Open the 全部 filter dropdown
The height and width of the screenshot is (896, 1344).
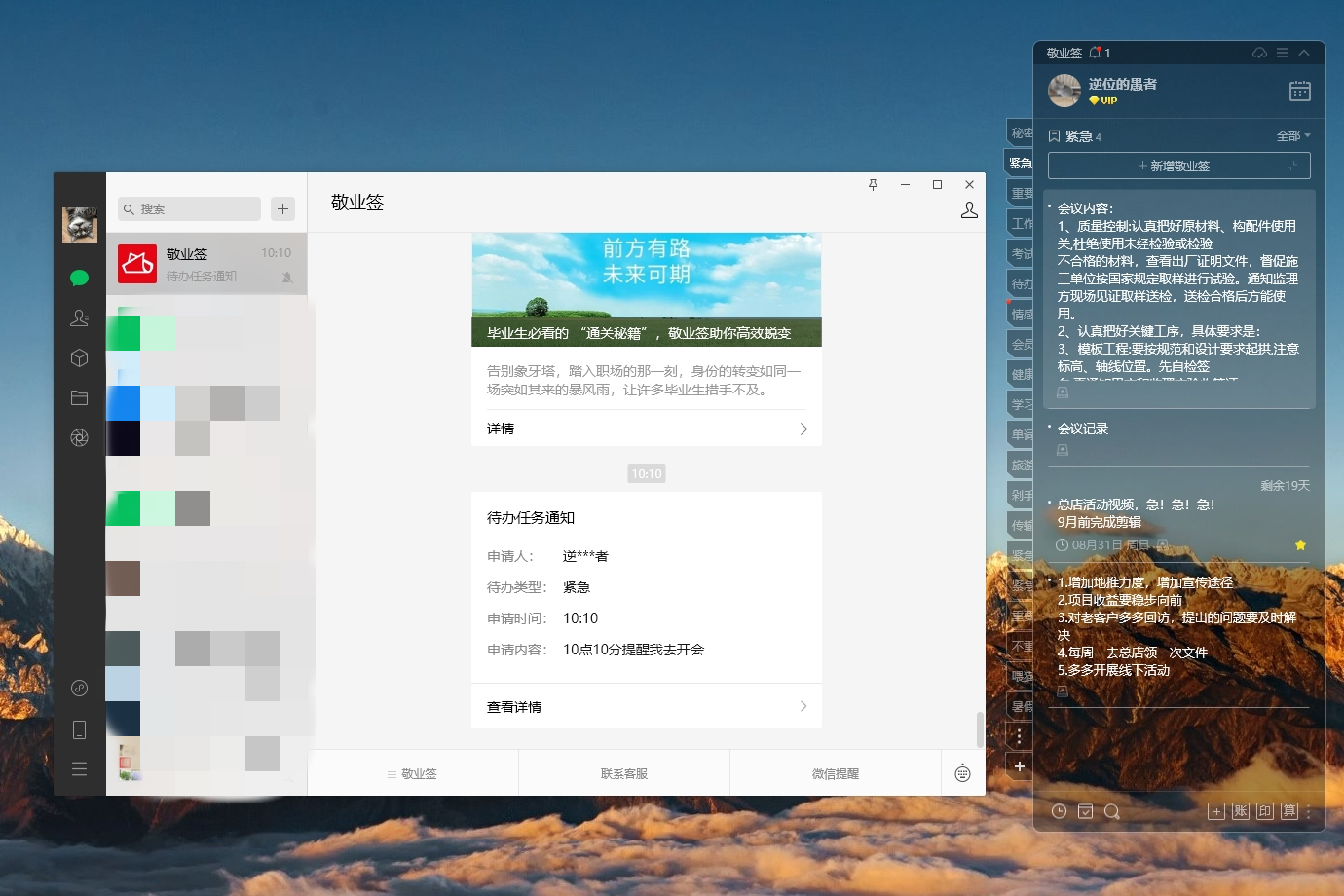coord(1293,135)
